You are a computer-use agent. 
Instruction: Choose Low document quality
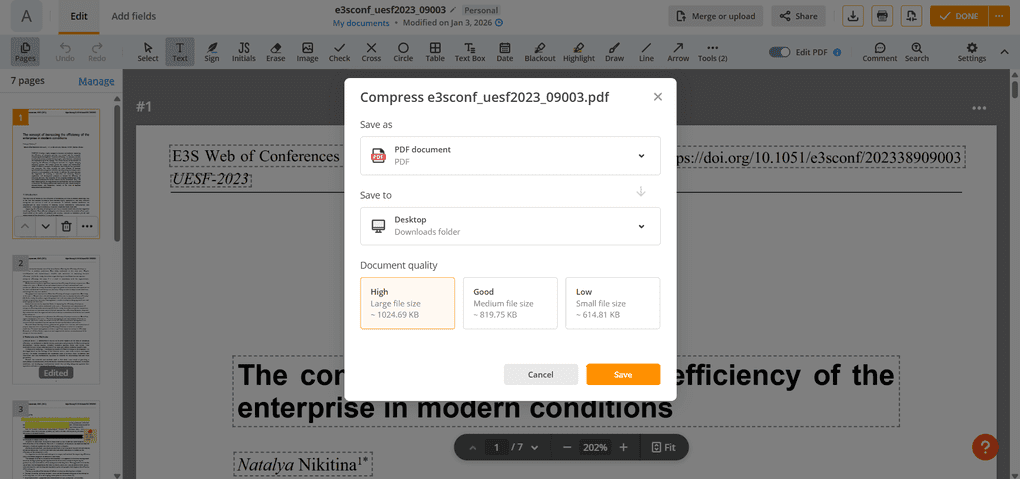coord(613,303)
